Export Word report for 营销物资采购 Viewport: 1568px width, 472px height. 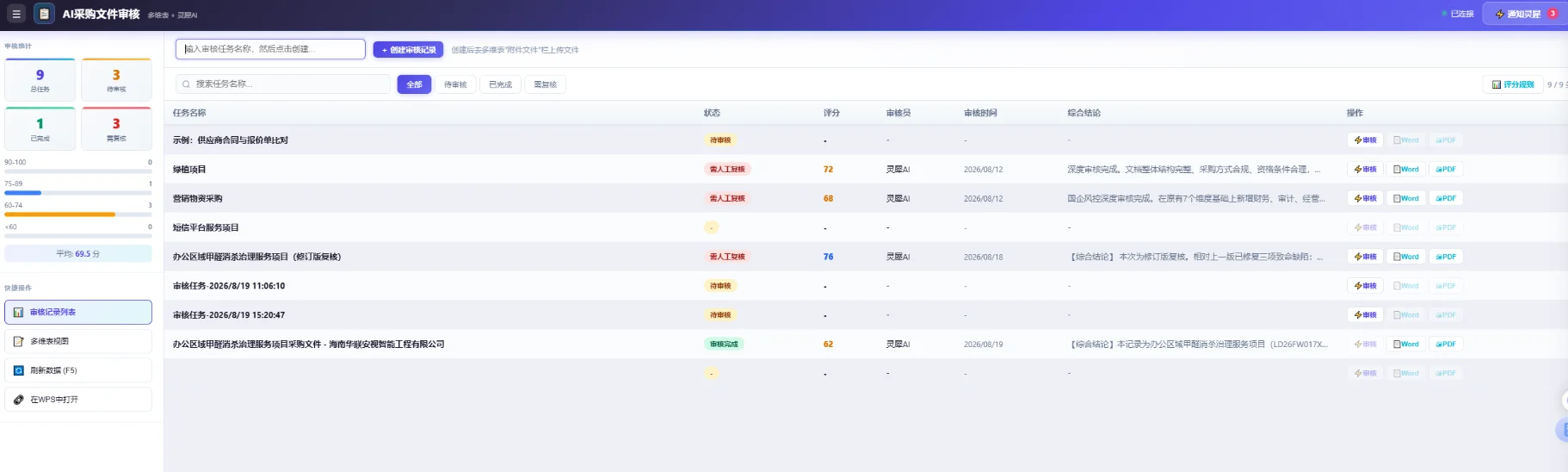(x=1406, y=199)
